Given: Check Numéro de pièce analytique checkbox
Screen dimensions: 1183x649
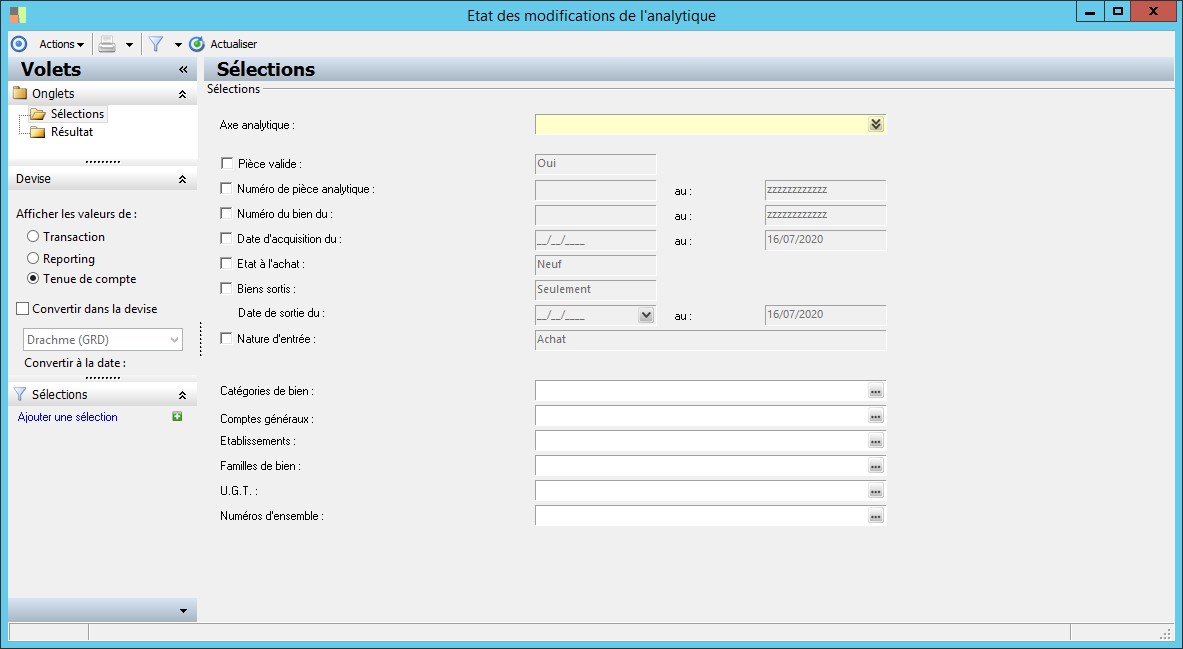Looking at the screenshot, I should (226, 189).
